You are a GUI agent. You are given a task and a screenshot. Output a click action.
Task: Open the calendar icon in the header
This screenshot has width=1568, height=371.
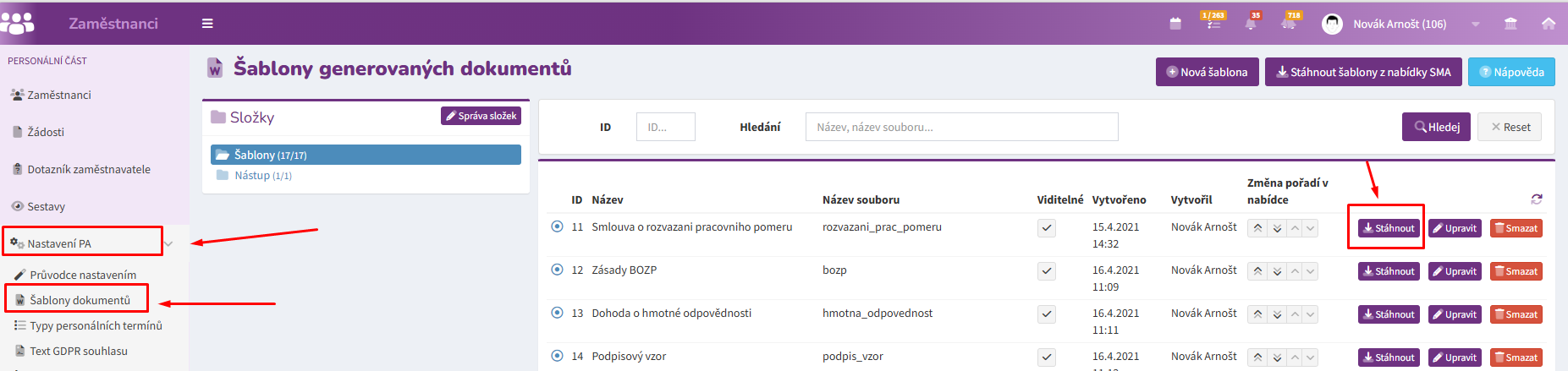tap(1175, 24)
